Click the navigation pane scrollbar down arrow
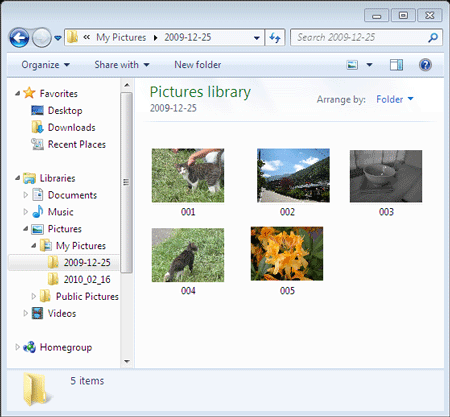The image size is (450, 417). pyautogui.click(x=127, y=361)
